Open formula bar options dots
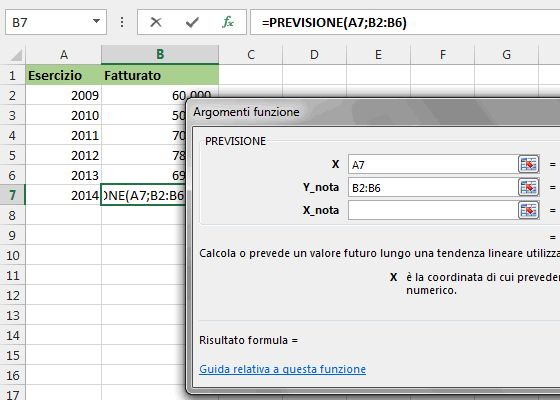This screenshot has height=400, width=560. pyautogui.click(x=122, y=22)
